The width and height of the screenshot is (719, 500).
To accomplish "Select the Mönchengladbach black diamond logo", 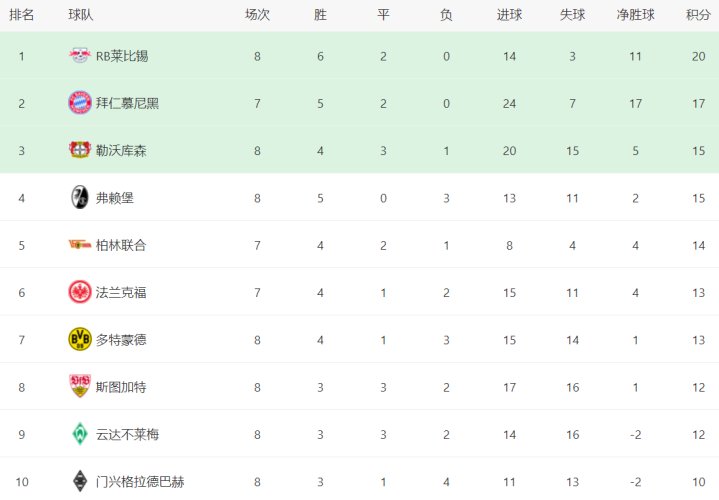I will (80, 481).
